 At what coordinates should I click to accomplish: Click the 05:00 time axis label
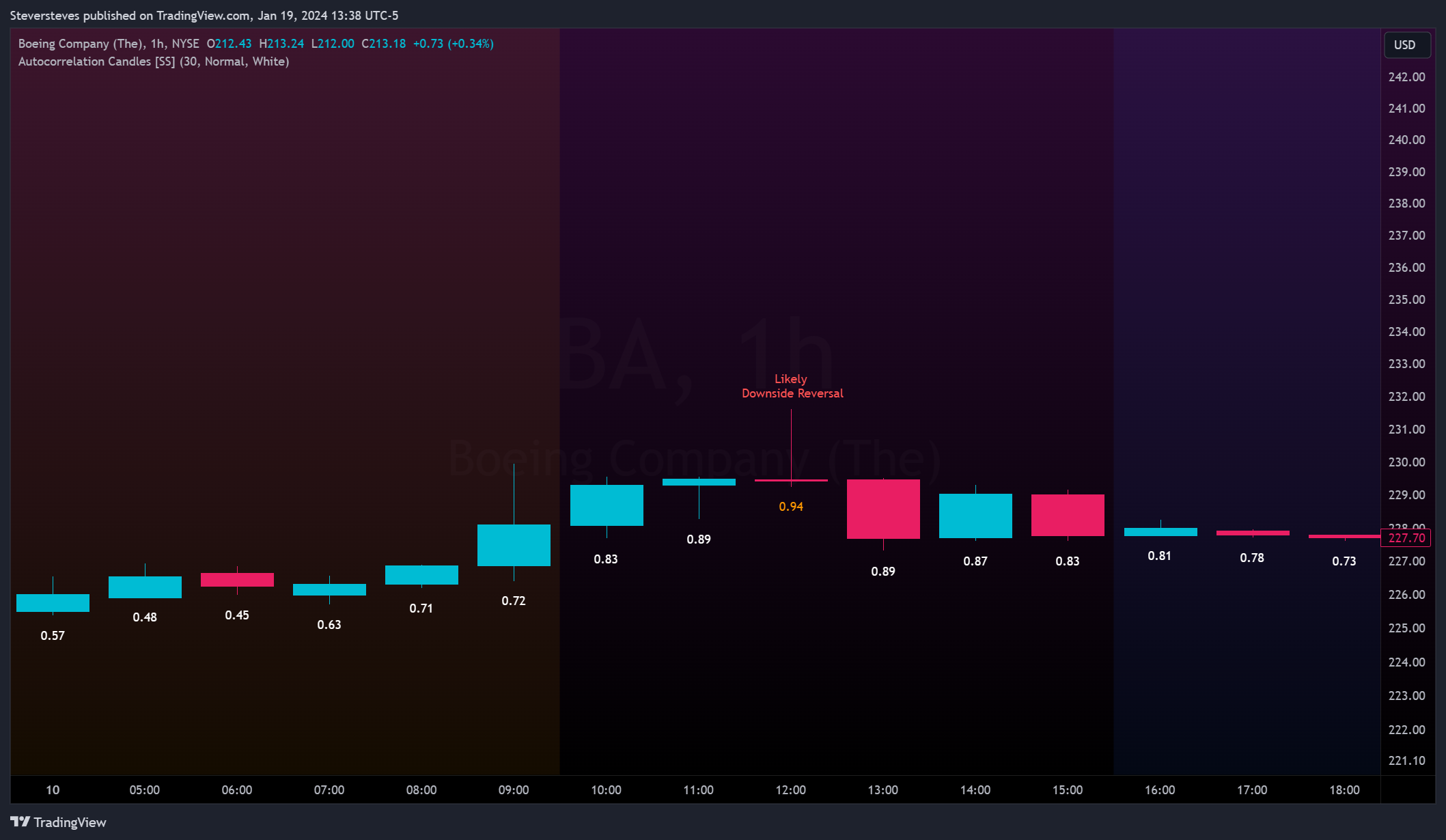[145, 790]
